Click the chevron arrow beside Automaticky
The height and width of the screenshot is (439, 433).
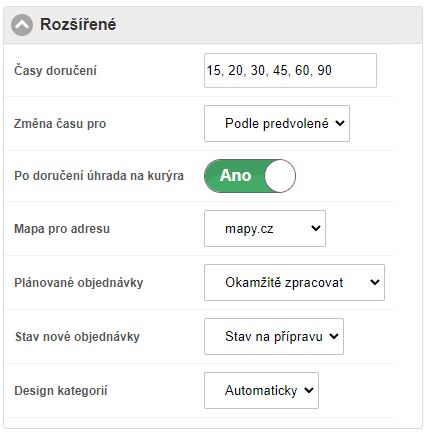click(309, 390)
